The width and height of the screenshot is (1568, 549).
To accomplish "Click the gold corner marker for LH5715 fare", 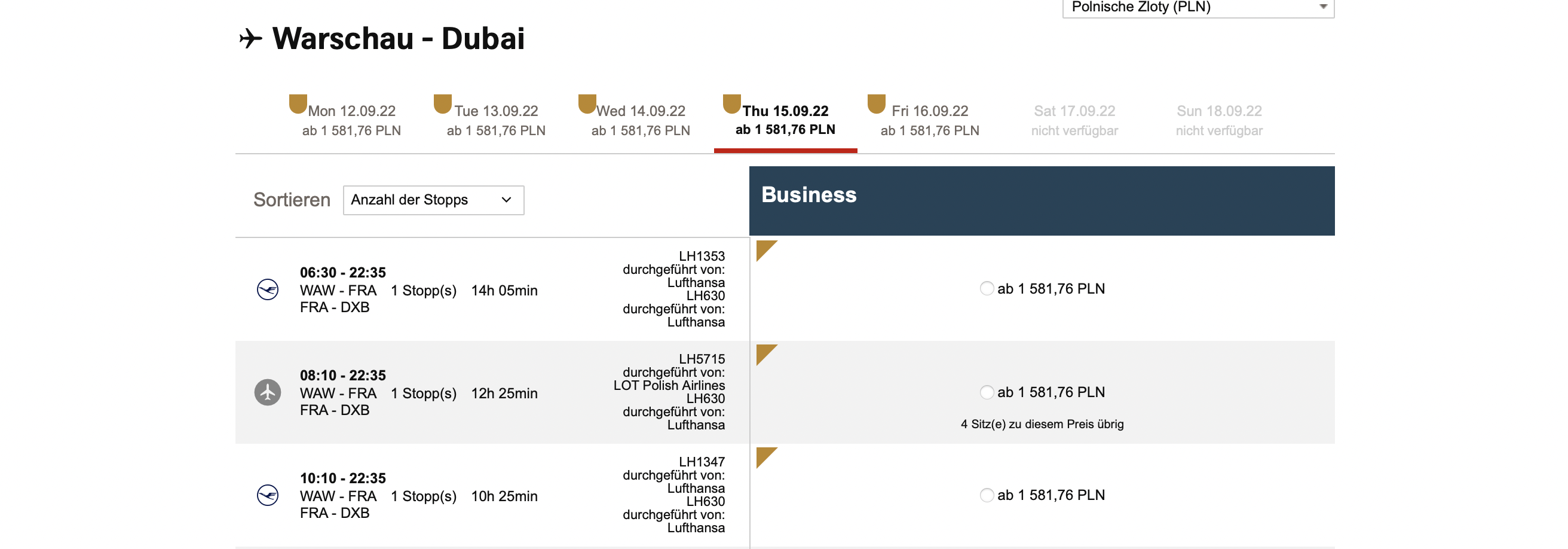I will click(x=764, y=352).
